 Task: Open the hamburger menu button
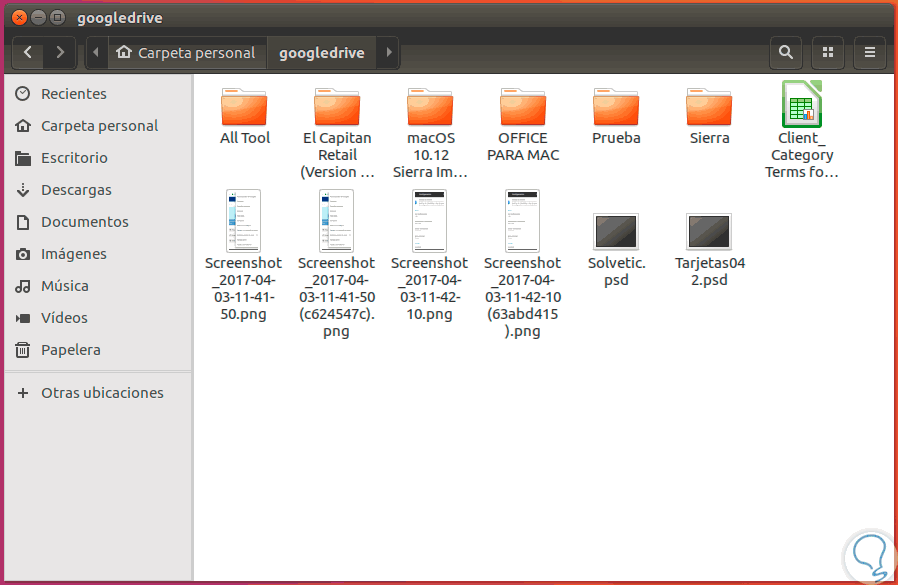point(869,53)
